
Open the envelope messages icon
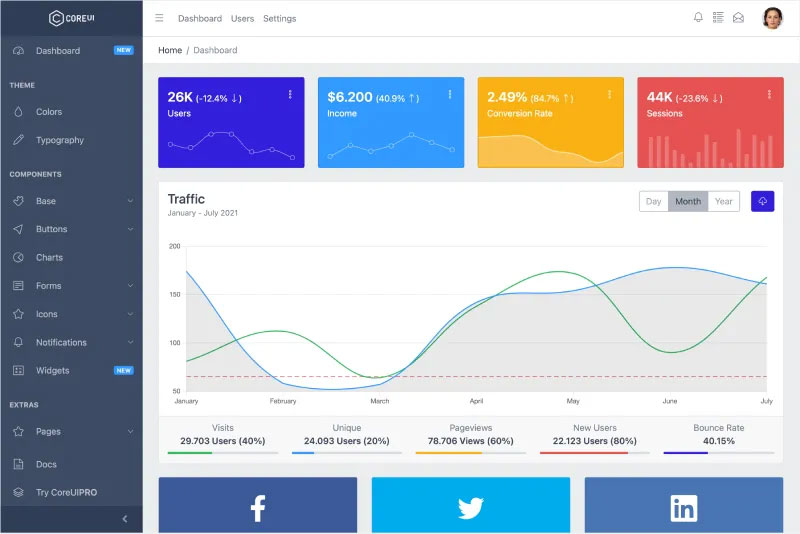point(738,18)
